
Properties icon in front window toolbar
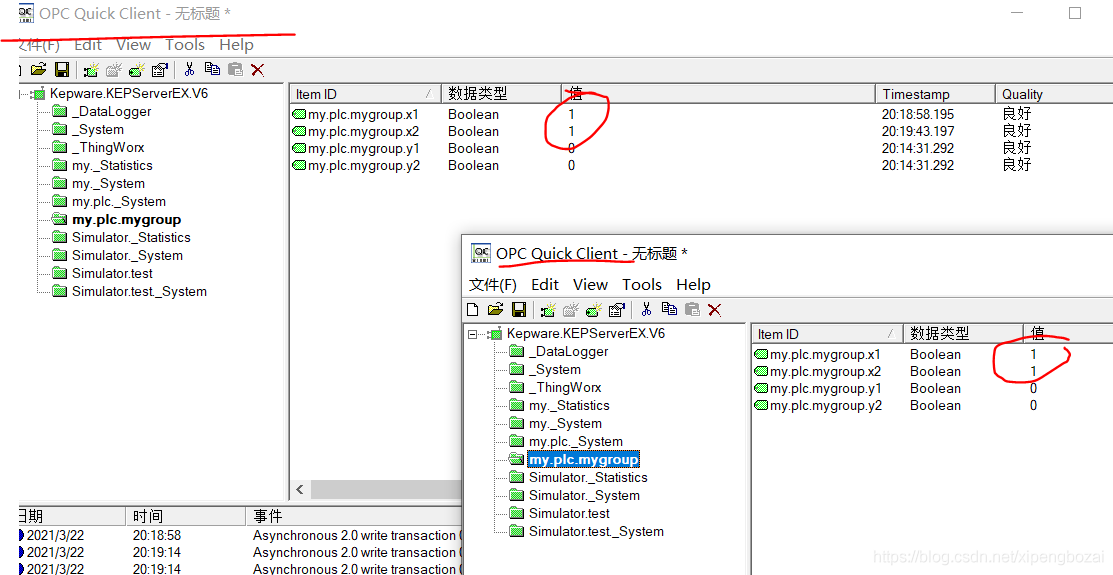point(617,310)
